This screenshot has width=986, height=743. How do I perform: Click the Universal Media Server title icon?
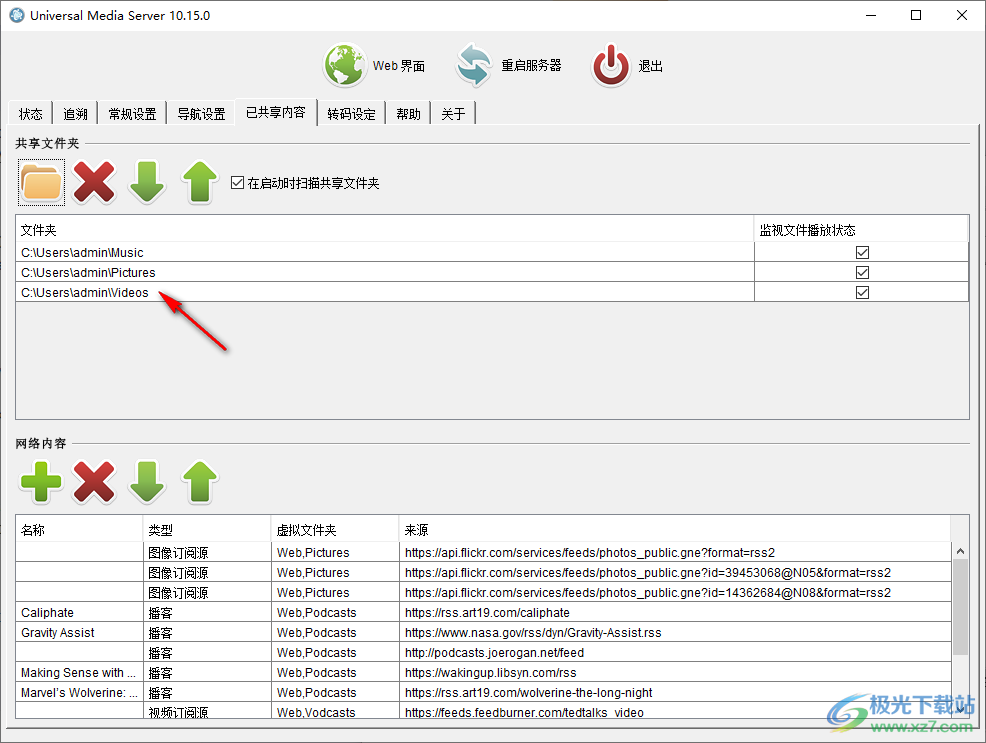[x=17, y=15]
